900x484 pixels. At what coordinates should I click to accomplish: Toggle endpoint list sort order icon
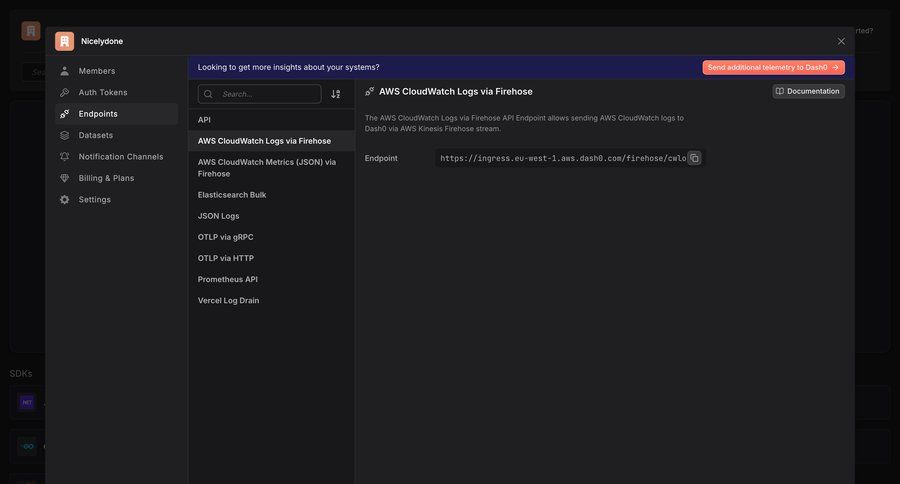[336, 94]
